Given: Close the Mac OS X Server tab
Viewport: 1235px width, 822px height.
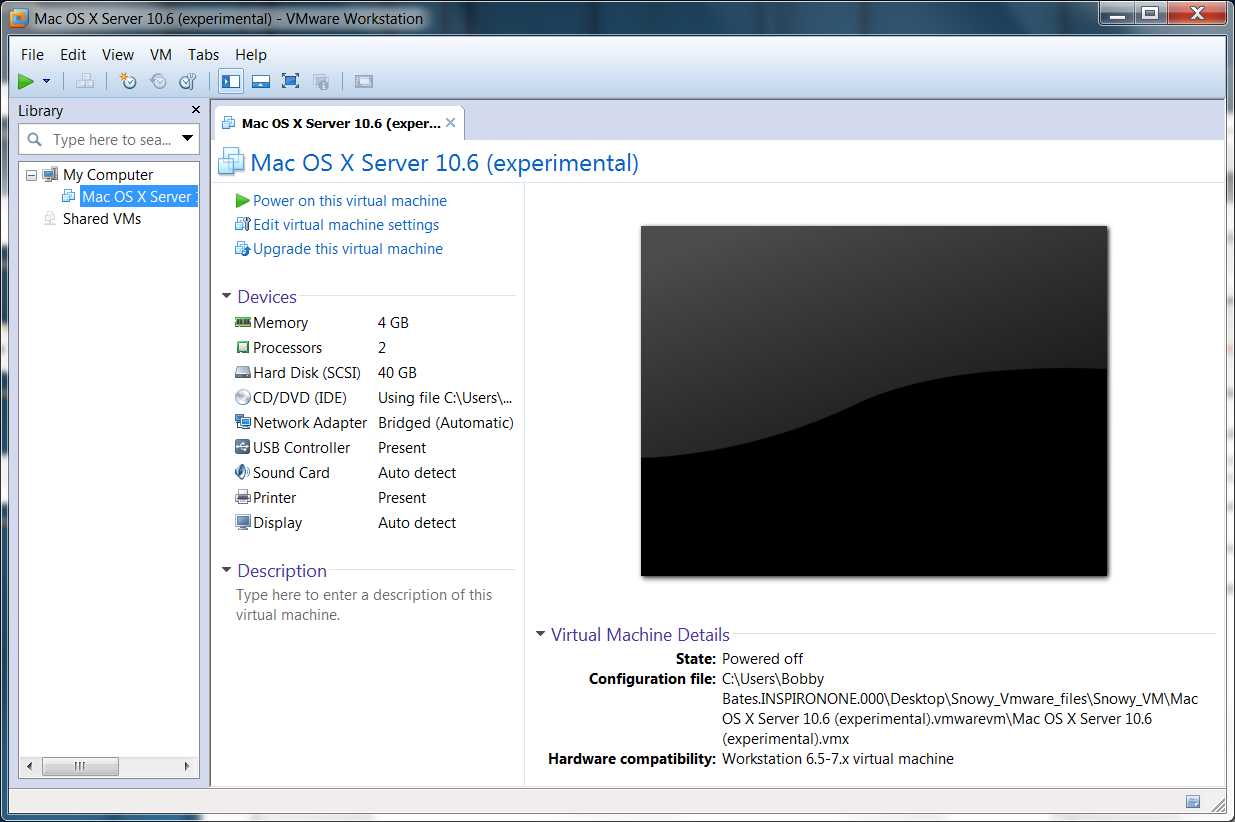Looking at the screenshot, I should pyautogui.click(x=451, y=123).
